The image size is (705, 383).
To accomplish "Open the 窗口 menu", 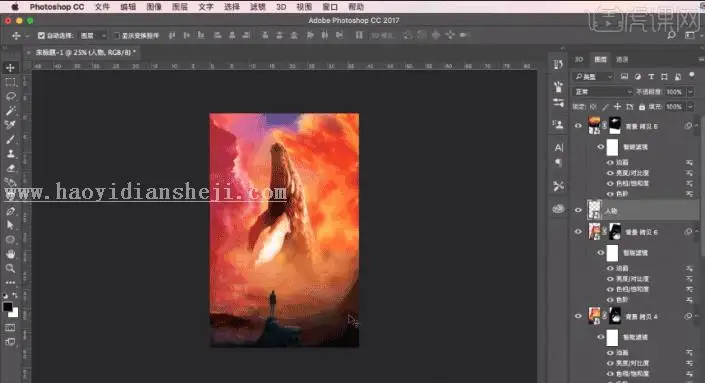I will pyautogui.click(x=330, y=7).
